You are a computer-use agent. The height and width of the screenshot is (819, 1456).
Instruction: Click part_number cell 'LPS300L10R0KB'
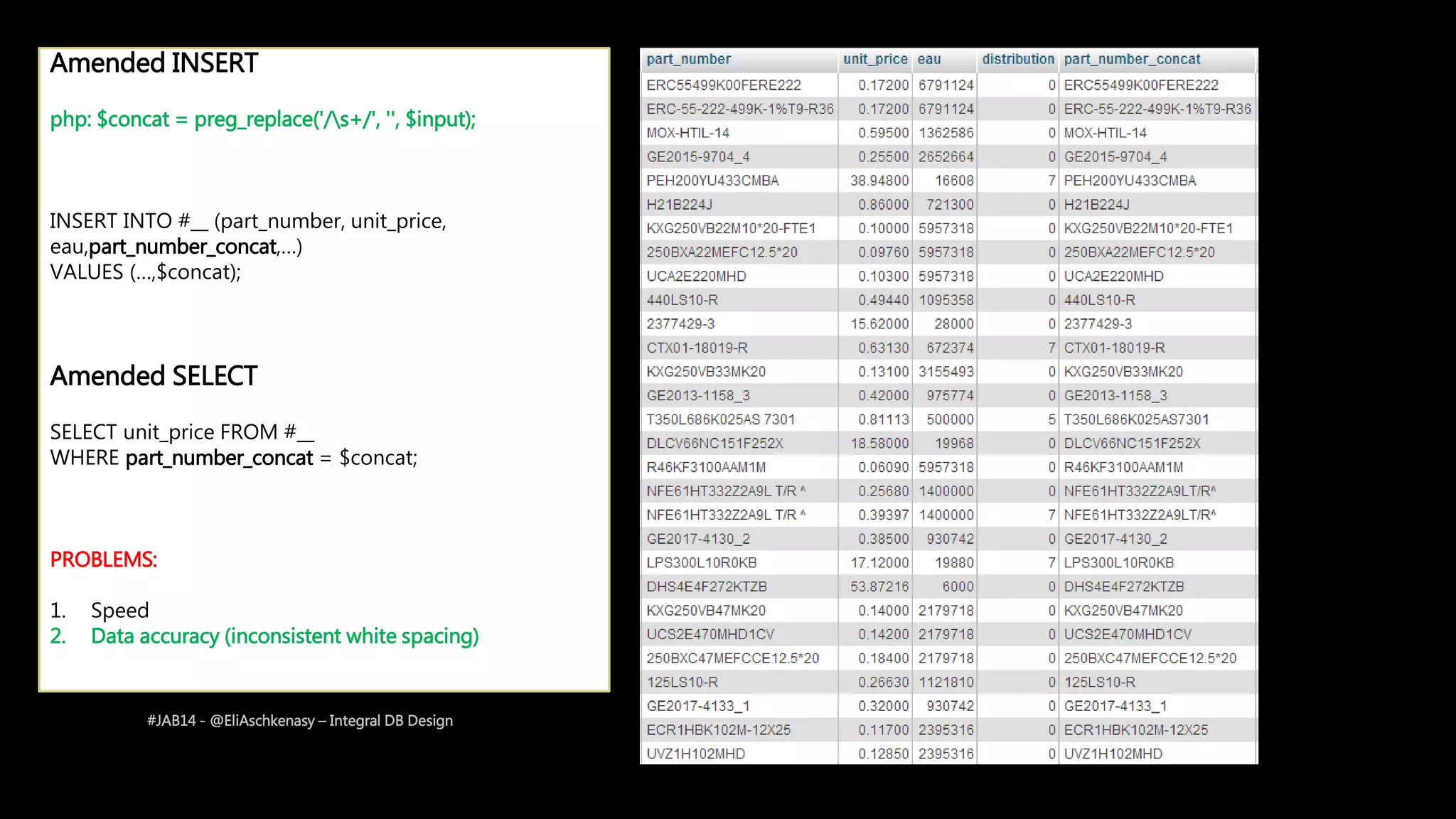point(701,563)
